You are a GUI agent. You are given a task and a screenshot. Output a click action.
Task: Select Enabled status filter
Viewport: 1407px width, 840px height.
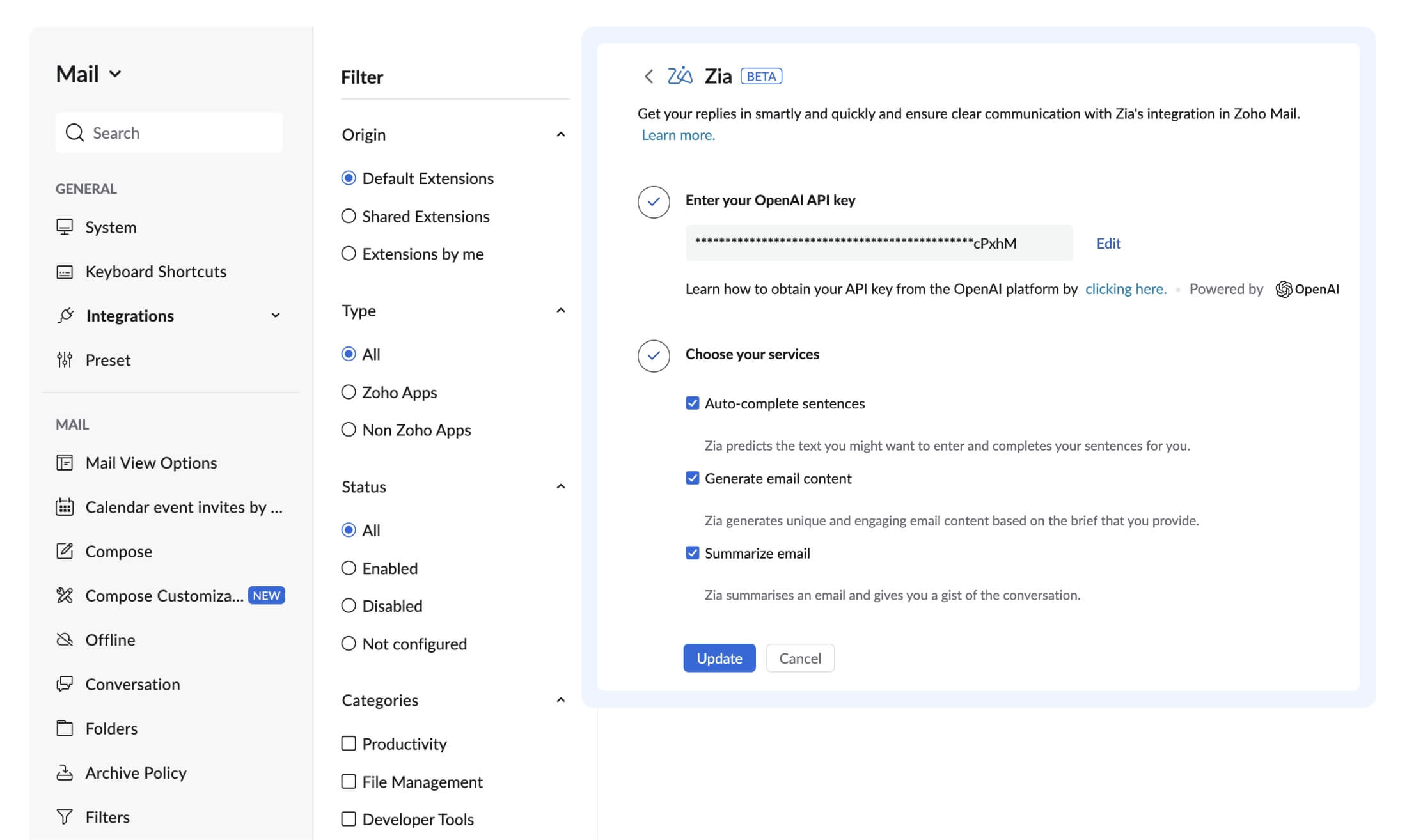[x=349, y=568]
